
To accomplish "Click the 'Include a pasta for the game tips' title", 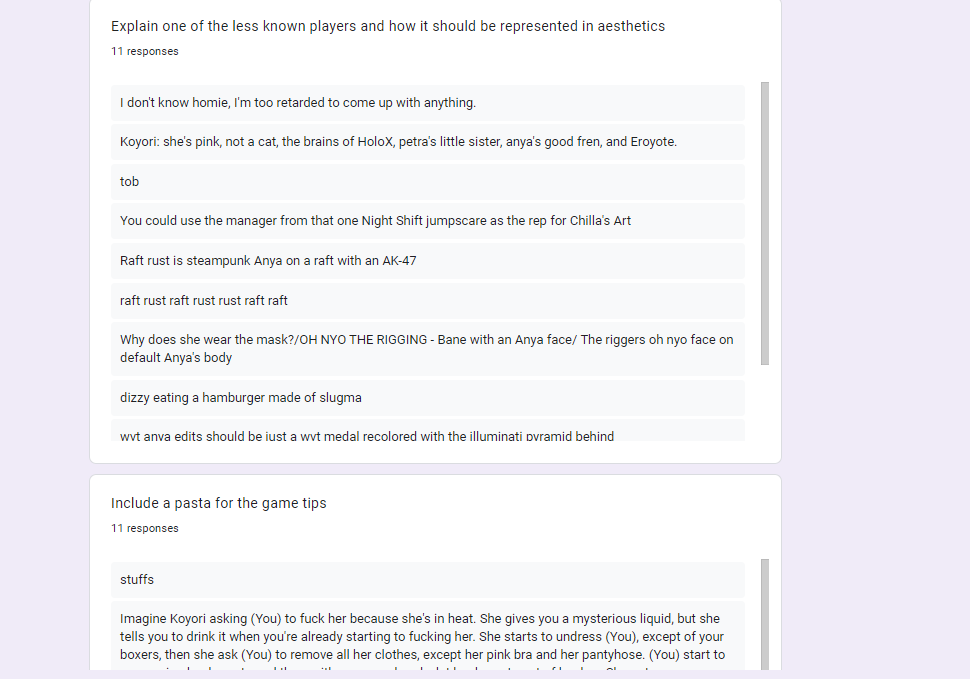I will tap(218, 503).
